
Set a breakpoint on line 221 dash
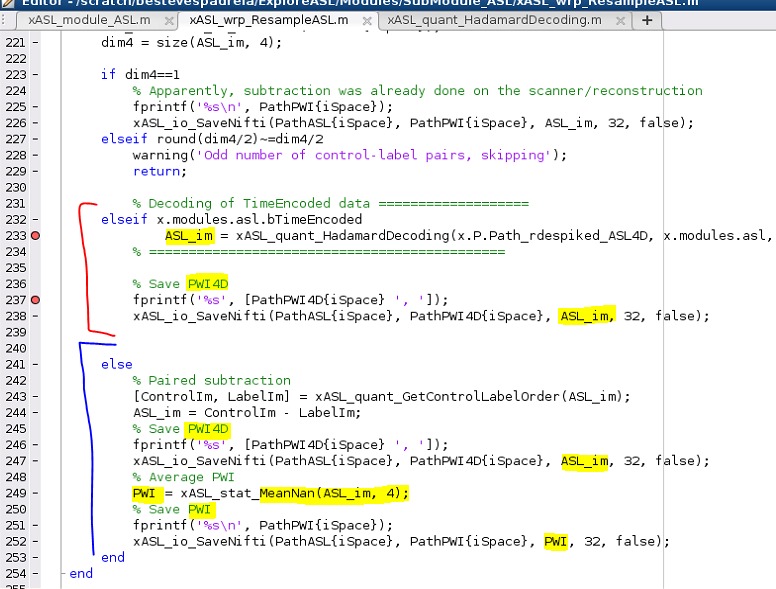[x=36, y=43]
